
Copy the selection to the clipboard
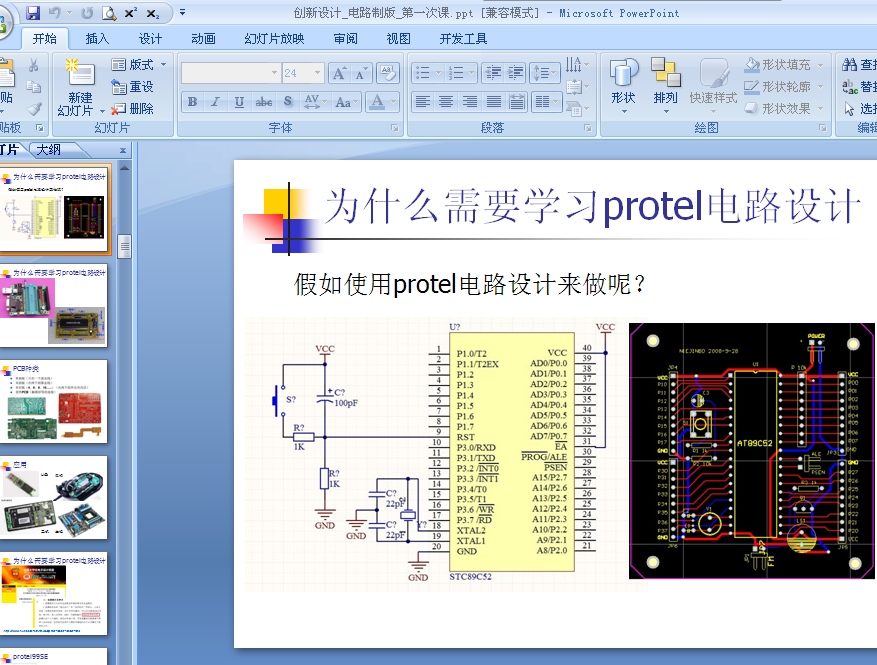coord(34,87)
